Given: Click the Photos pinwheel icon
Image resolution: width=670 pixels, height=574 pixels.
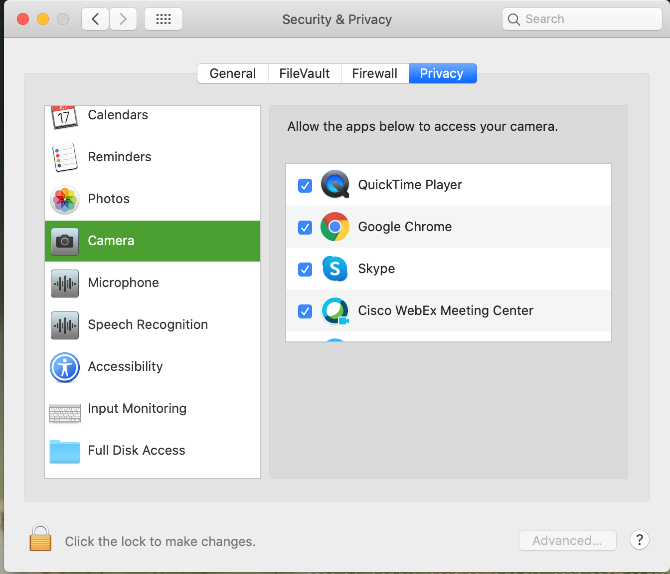Looking at the screenshot, I should point(65,199).
